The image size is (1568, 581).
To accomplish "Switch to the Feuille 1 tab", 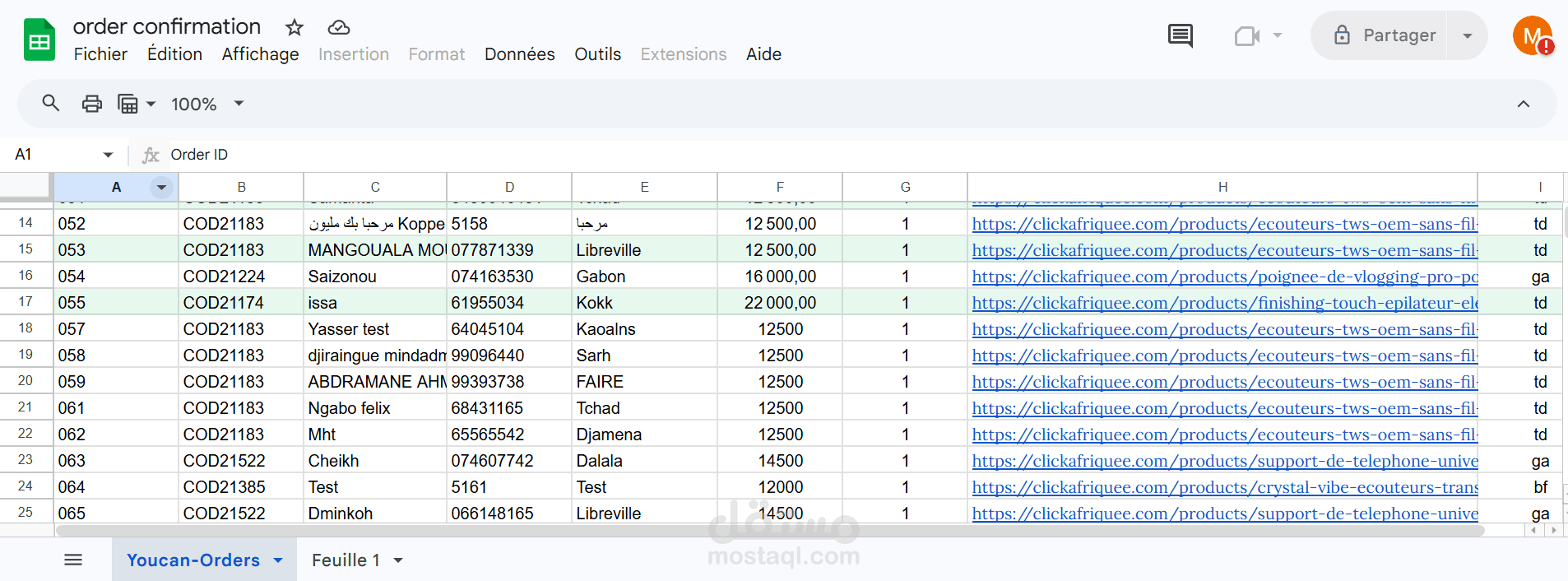I will point(346,560).
